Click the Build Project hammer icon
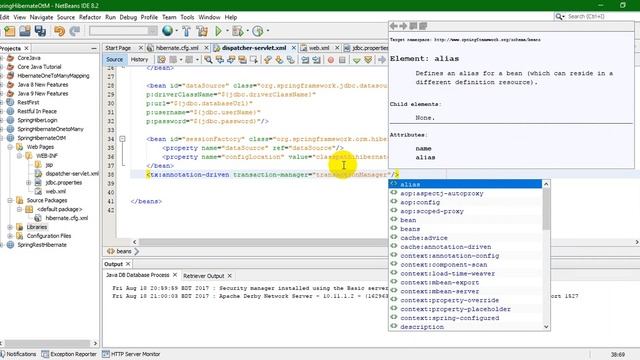This screenshot has width=640, height=360. coord(187,31)
